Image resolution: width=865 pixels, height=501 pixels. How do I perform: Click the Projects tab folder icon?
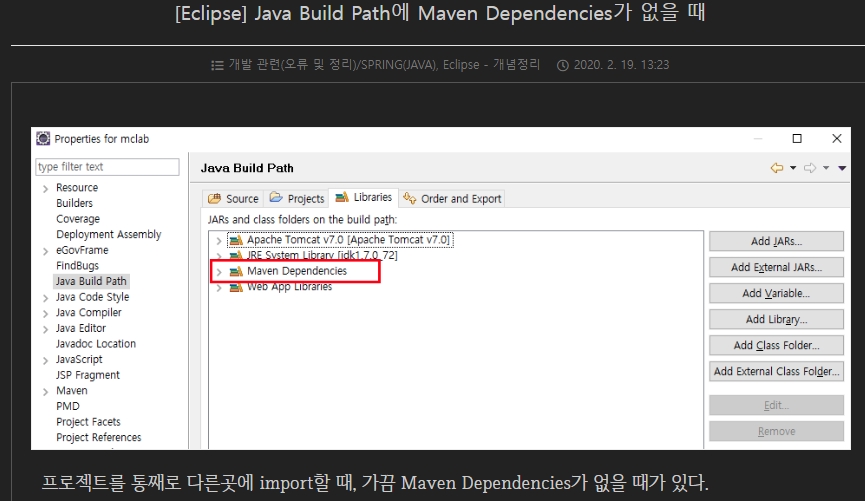(x=276, y=198)
